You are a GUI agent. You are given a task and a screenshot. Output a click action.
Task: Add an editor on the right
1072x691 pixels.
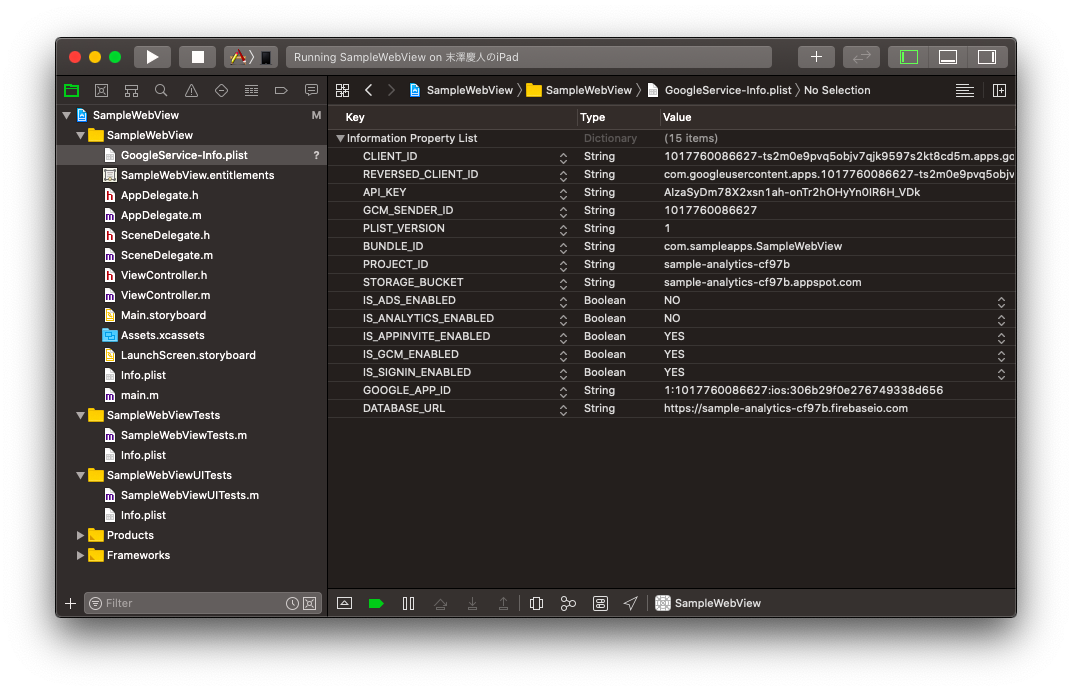tap(999, 90)
